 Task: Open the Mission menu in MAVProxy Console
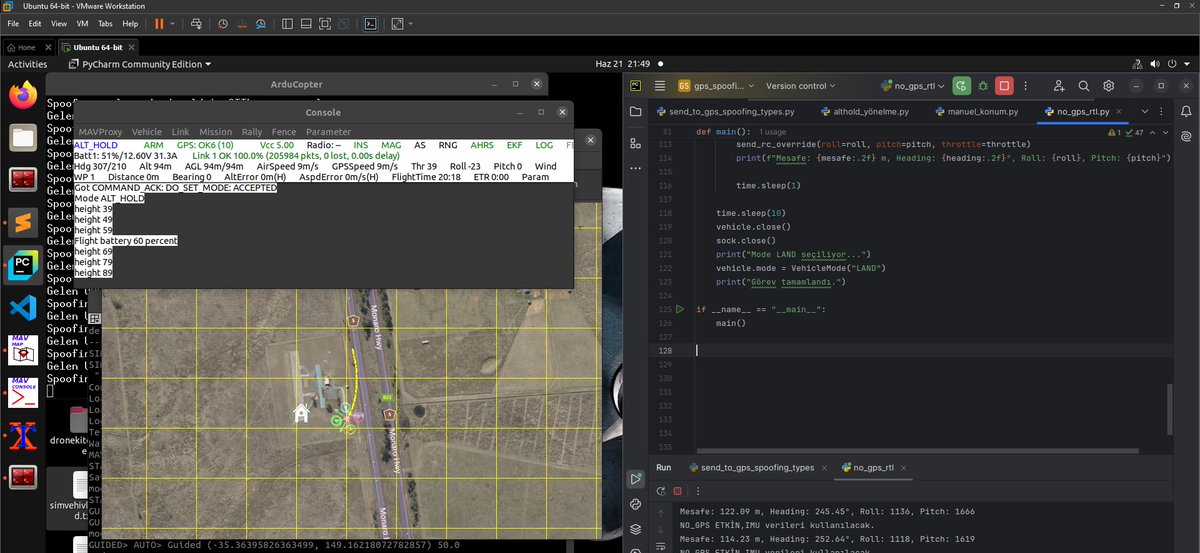pos(215,132)
